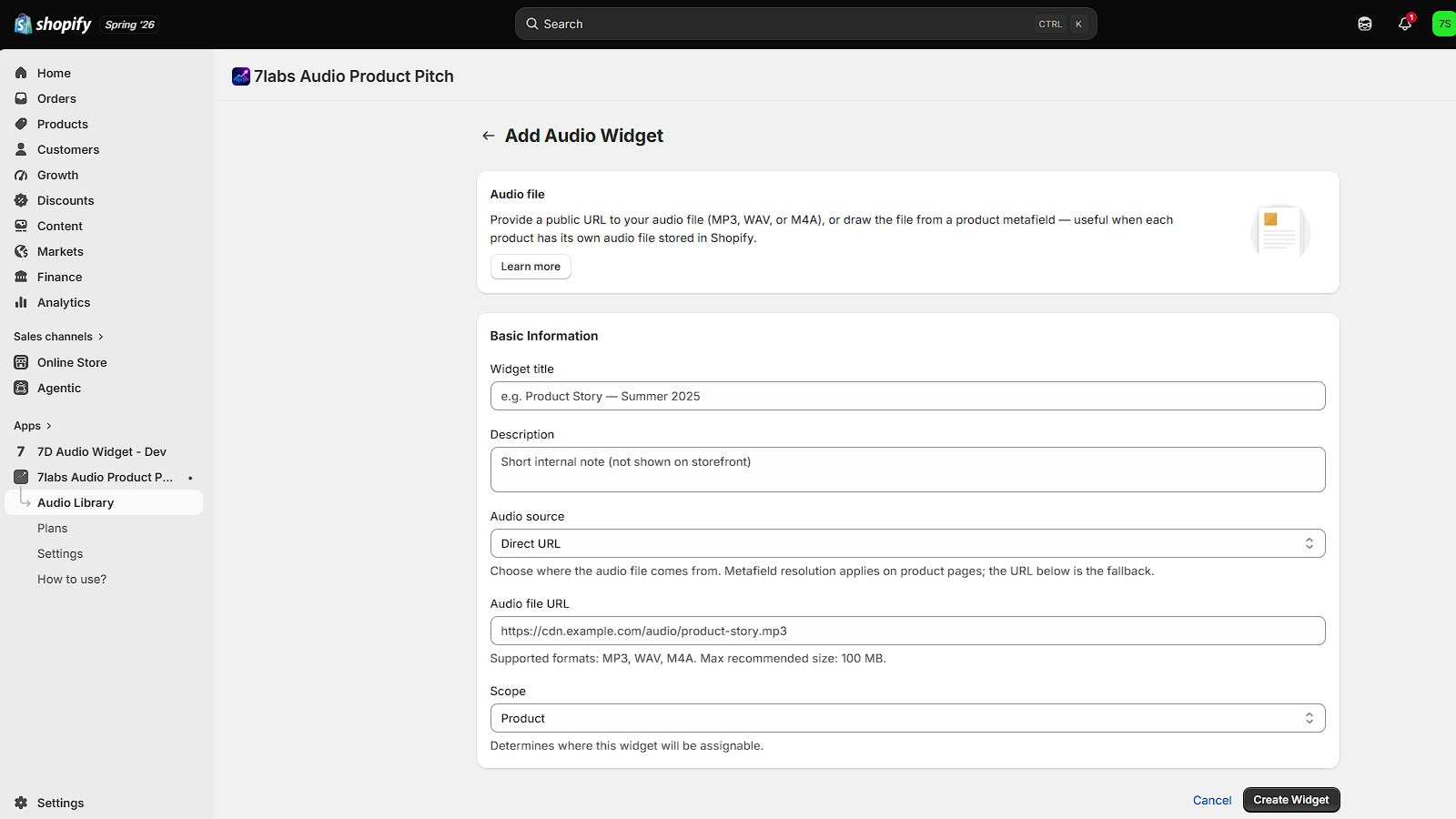Go back with the arrow beside Add Audio Widget
The width and height of the screenshot is (1456, 819).
(489, 136)
